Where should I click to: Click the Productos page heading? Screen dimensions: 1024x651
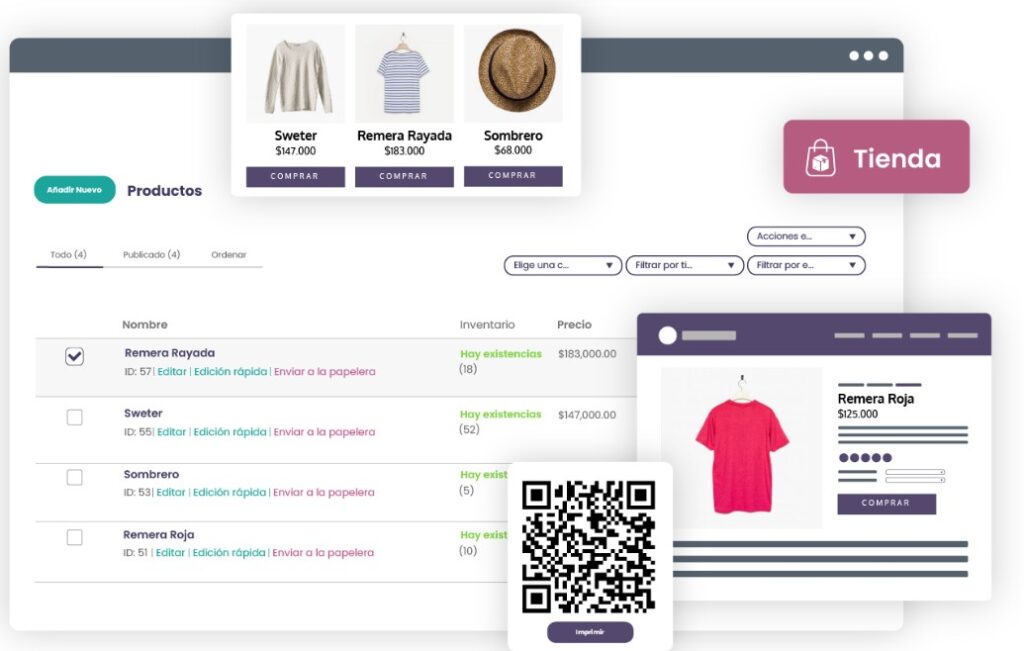[x=165, y=191]
